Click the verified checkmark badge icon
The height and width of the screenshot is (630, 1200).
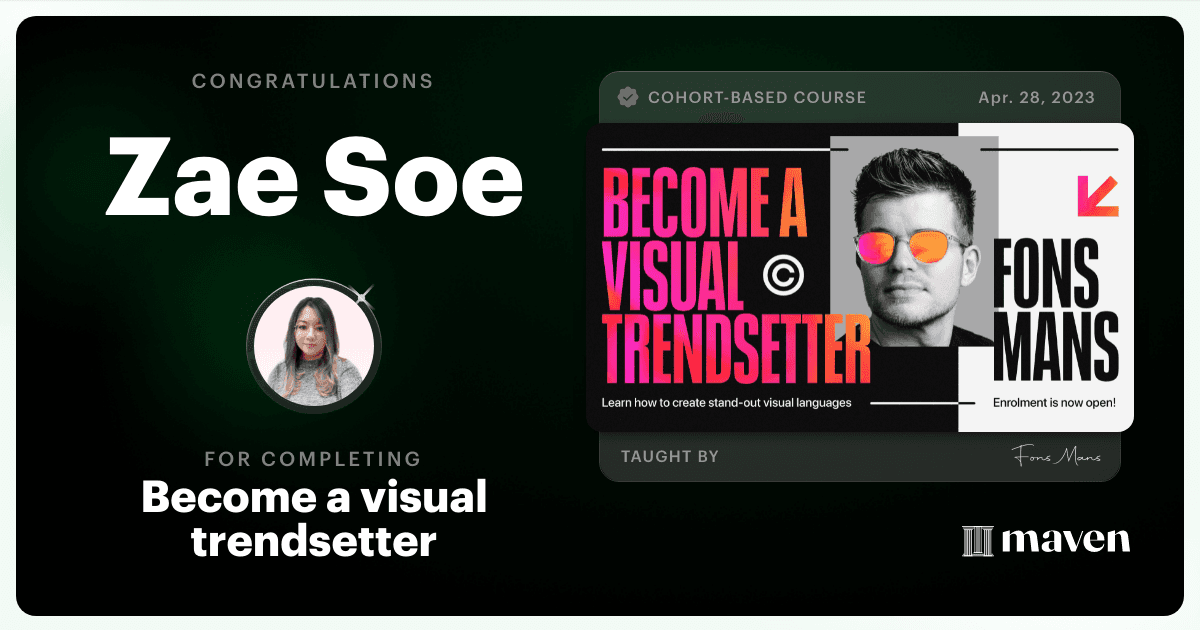628,97
